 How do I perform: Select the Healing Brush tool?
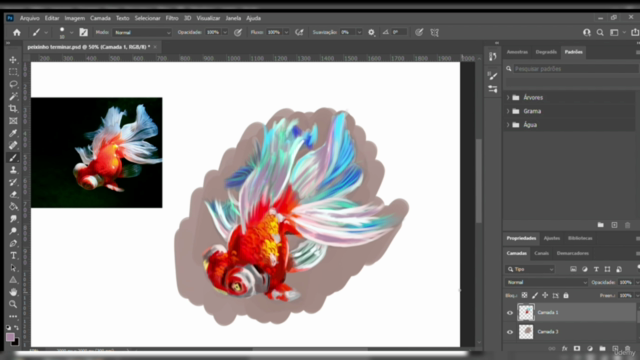(x=13, y=145)
